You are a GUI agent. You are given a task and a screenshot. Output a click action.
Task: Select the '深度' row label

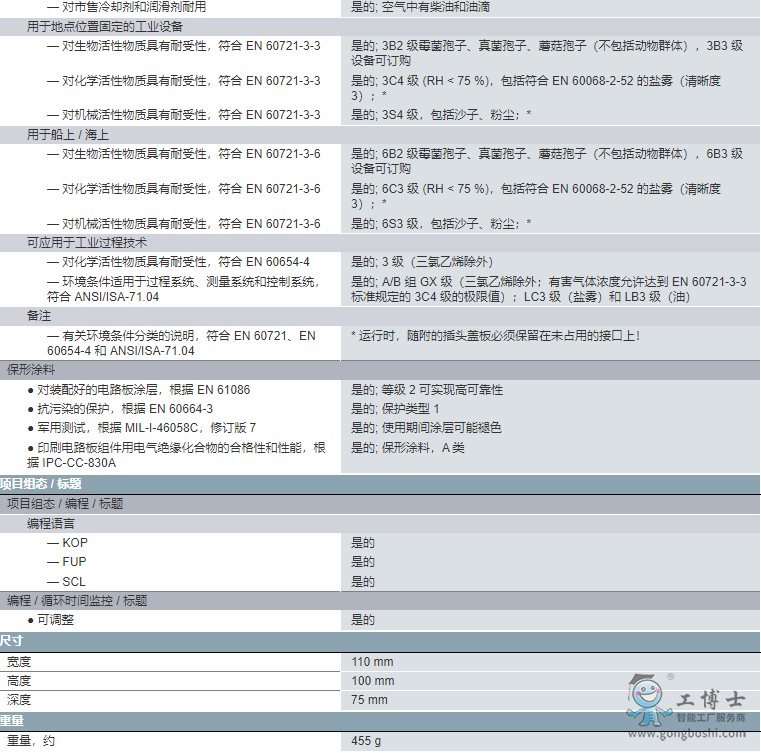click(19, 700)
